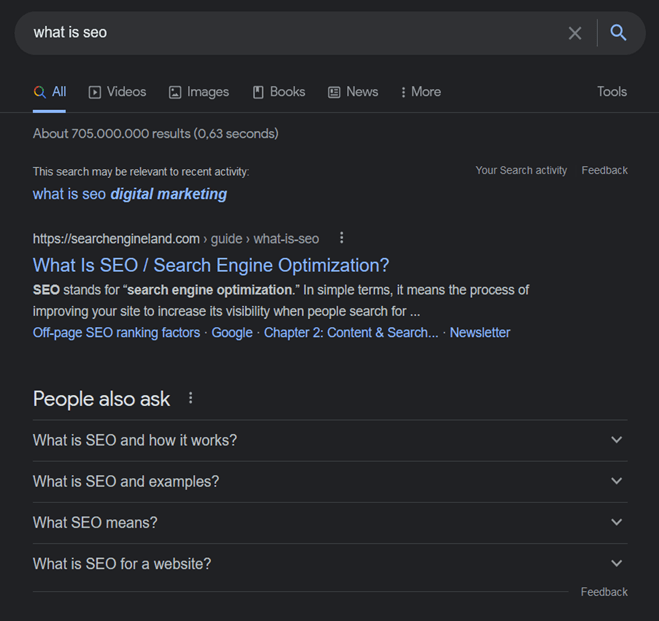
Task: Open 'Chapter 2: Content & Search...' sitelink
Action: coord(351,332)
